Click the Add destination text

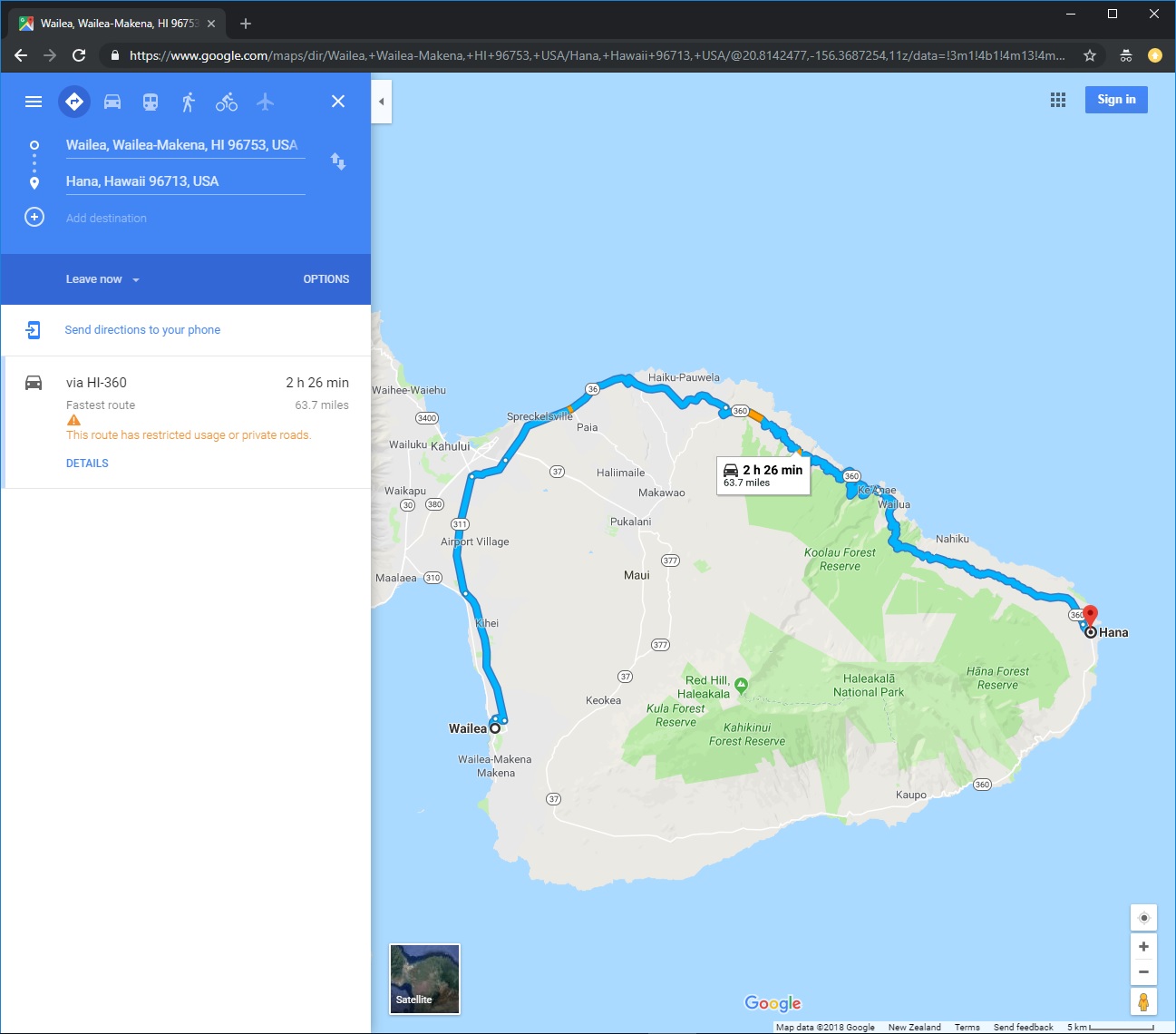pos(106,218)
